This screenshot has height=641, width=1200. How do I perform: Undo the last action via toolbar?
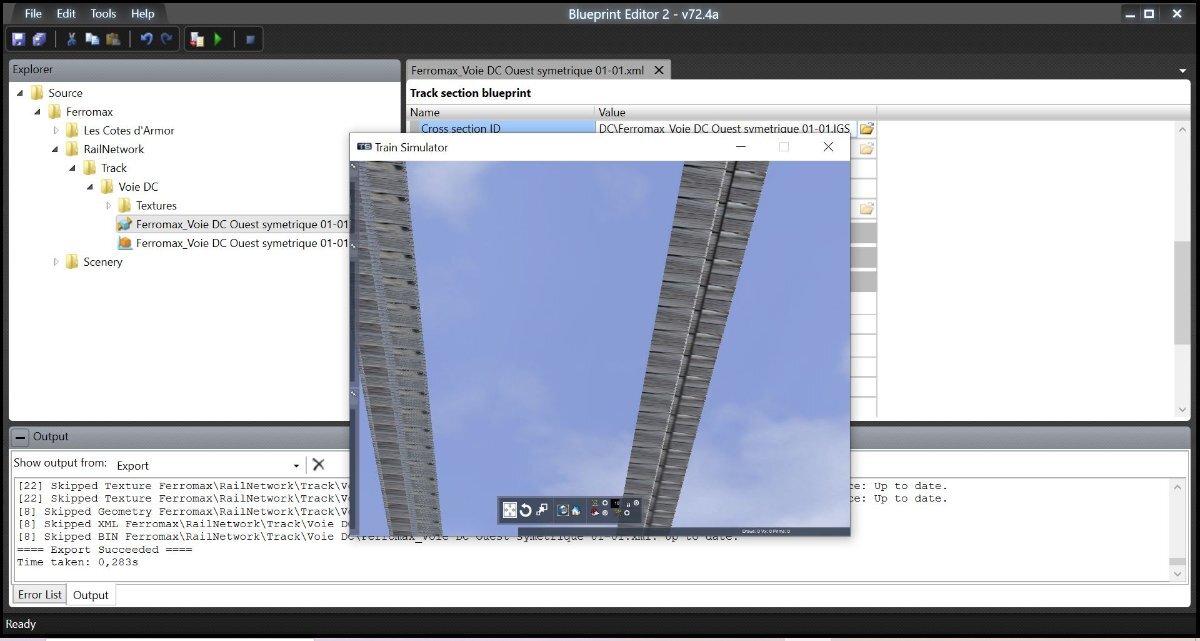click(146, 39)
